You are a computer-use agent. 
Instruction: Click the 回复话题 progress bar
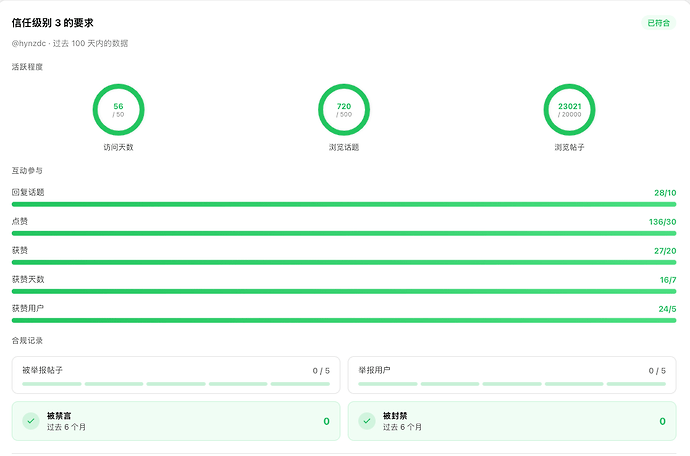click(344, 204)
